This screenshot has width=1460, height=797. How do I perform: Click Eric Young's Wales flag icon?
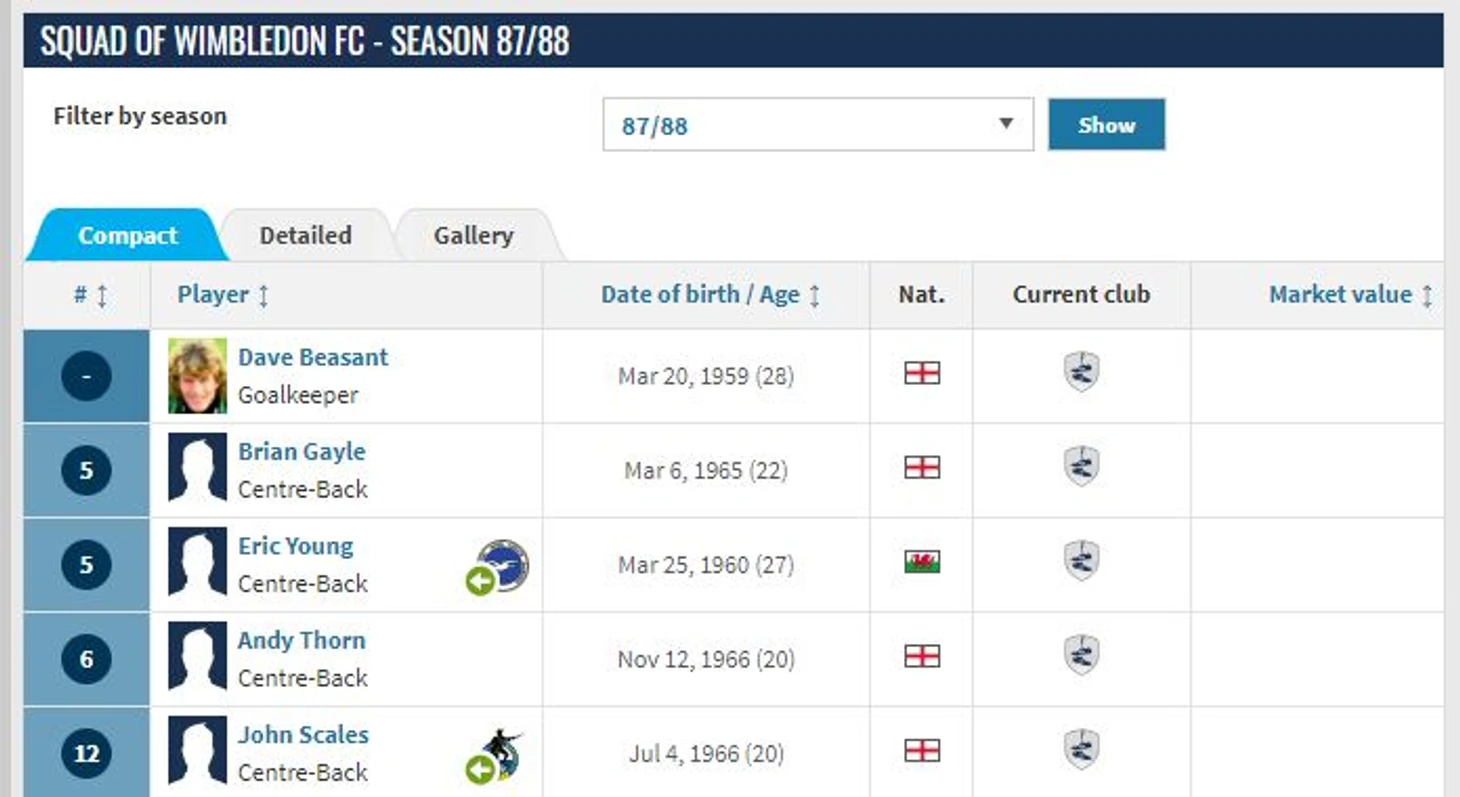922,562
